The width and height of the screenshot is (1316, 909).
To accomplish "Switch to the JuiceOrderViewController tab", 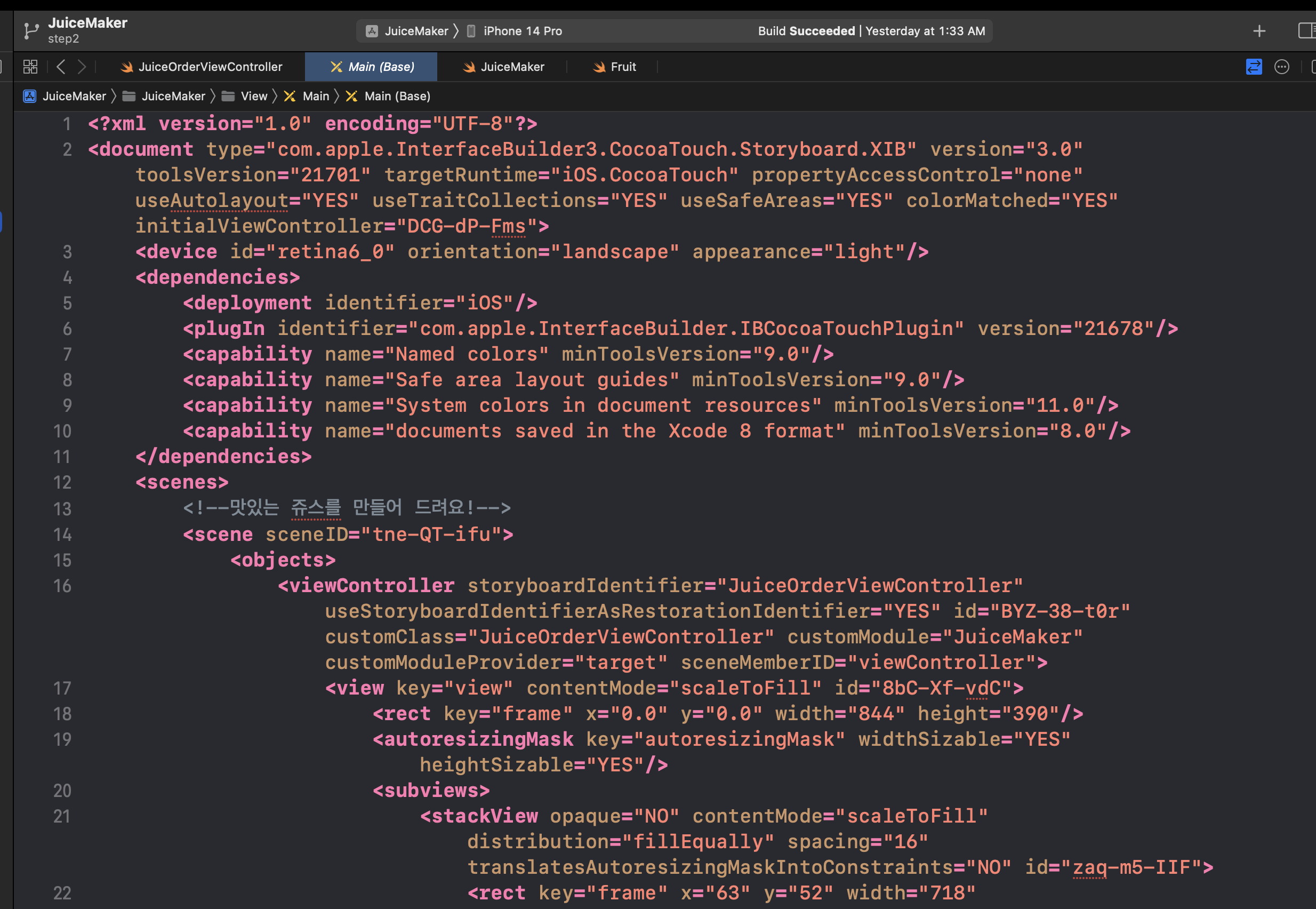I will pyautogui.click(x=210, y=67).
